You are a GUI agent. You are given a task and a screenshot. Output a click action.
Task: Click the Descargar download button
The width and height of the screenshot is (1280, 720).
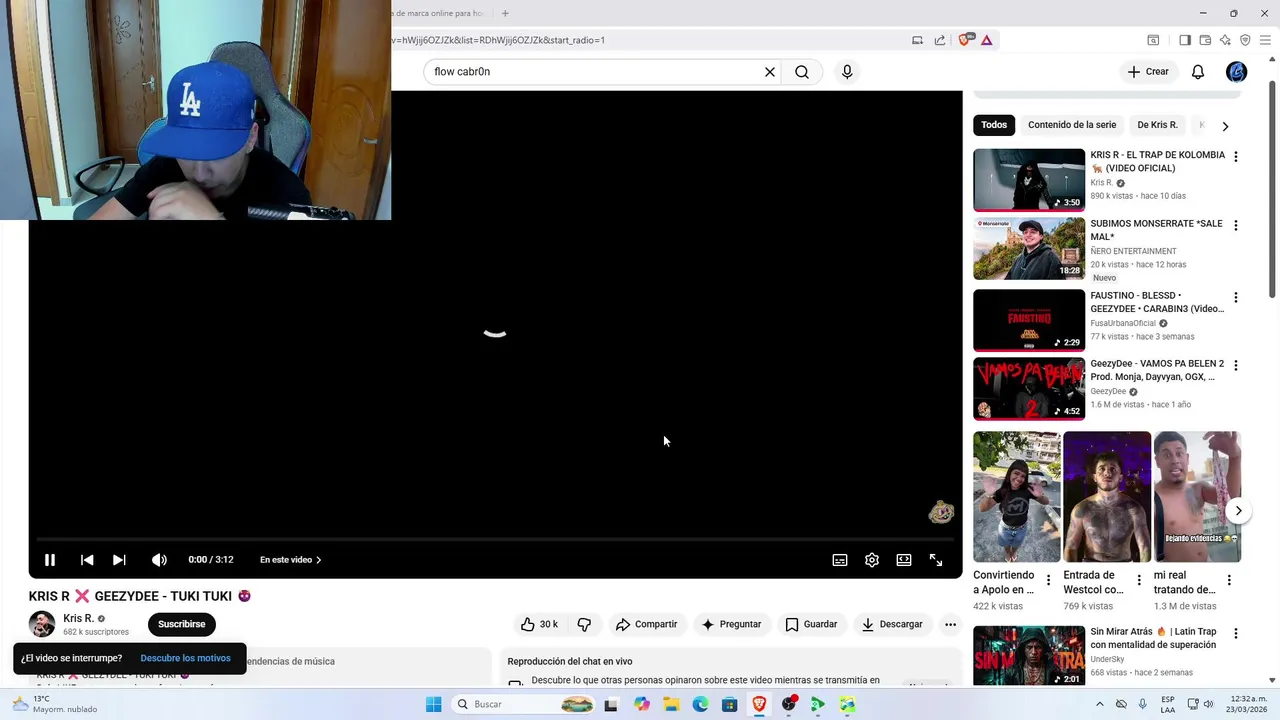tap(893, 624)
